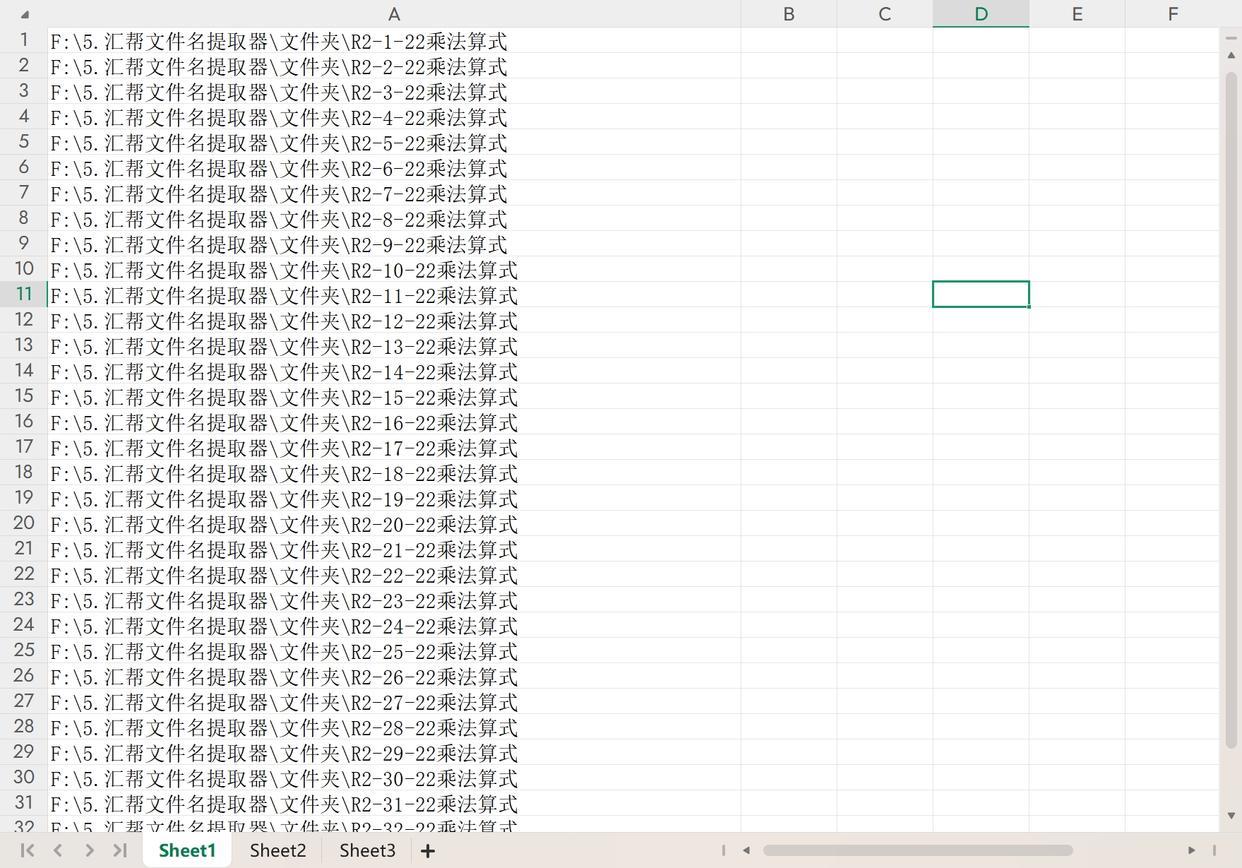Image resolution: width=1242 pixels, height=868 pixels.
Task: Add a new sheet with plus button
Action: (428, 850)
